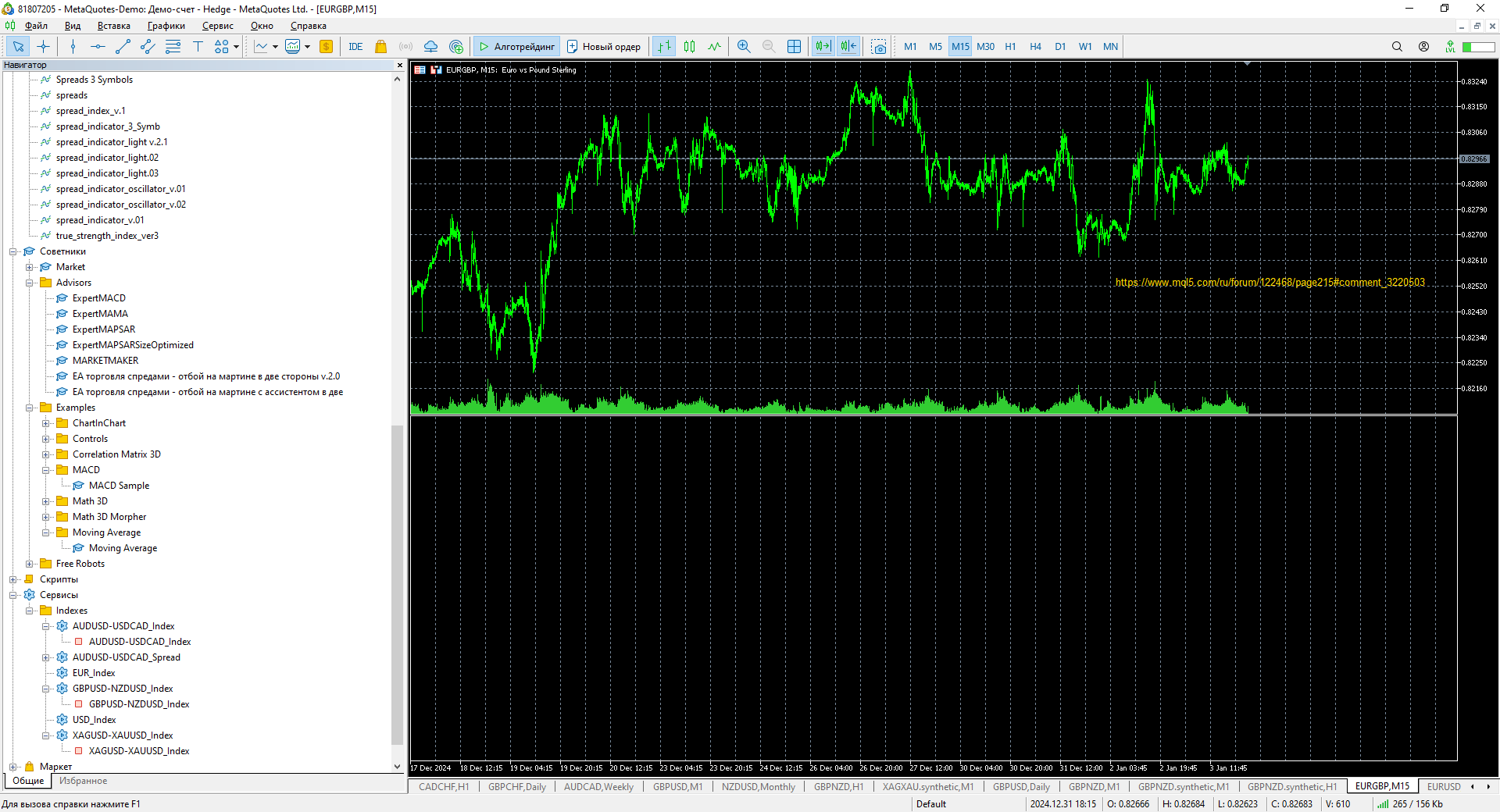Select the text label tool

tap(198, 47)
